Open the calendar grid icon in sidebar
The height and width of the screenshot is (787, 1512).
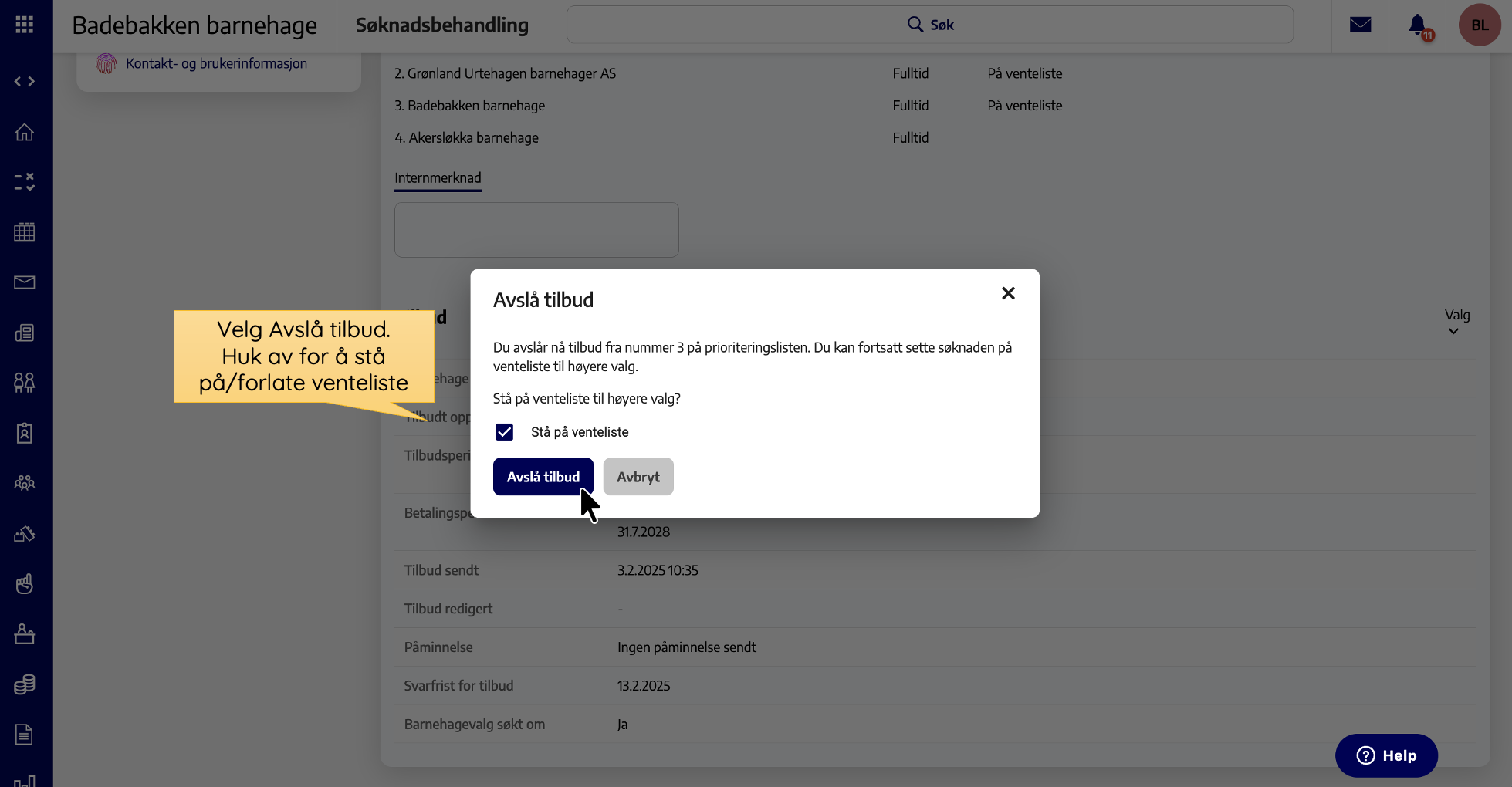pyautogui.click(x=25, y=232)
